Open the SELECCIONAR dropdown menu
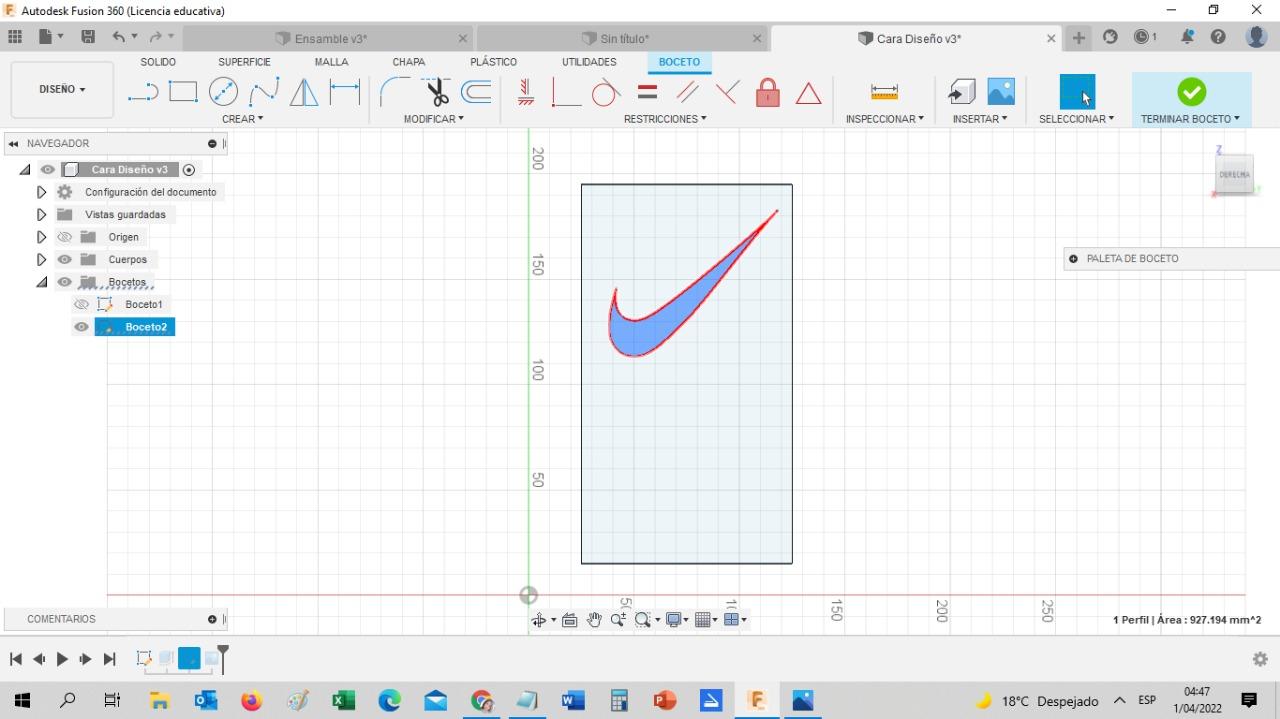The height and width of the screenshot is (719, 1280). pos(1076,119)
